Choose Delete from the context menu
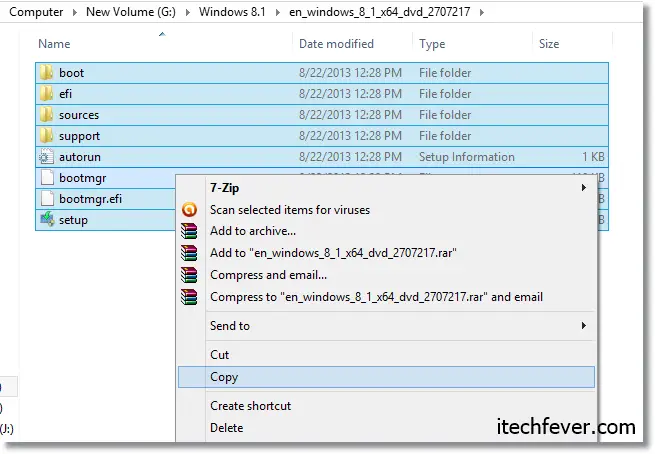Screen dimensions: 655x454 [x=227, y=428]
